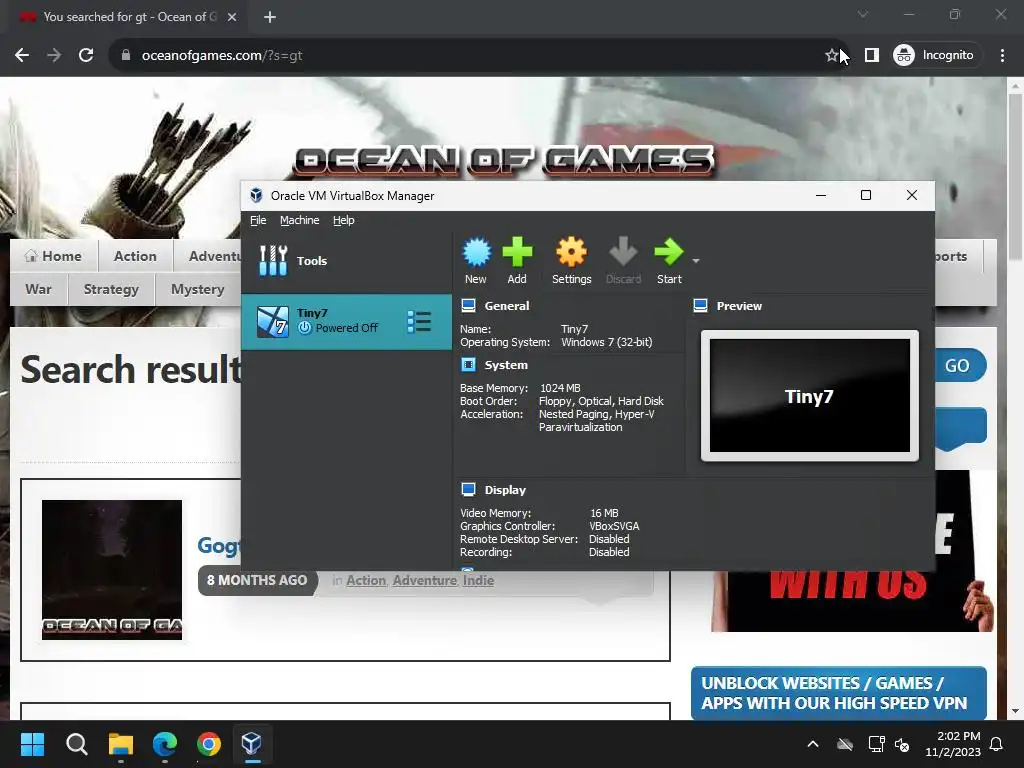Open the Machine menu in VirtualBox
The image size is (1024, 768).
pos(300,220)
